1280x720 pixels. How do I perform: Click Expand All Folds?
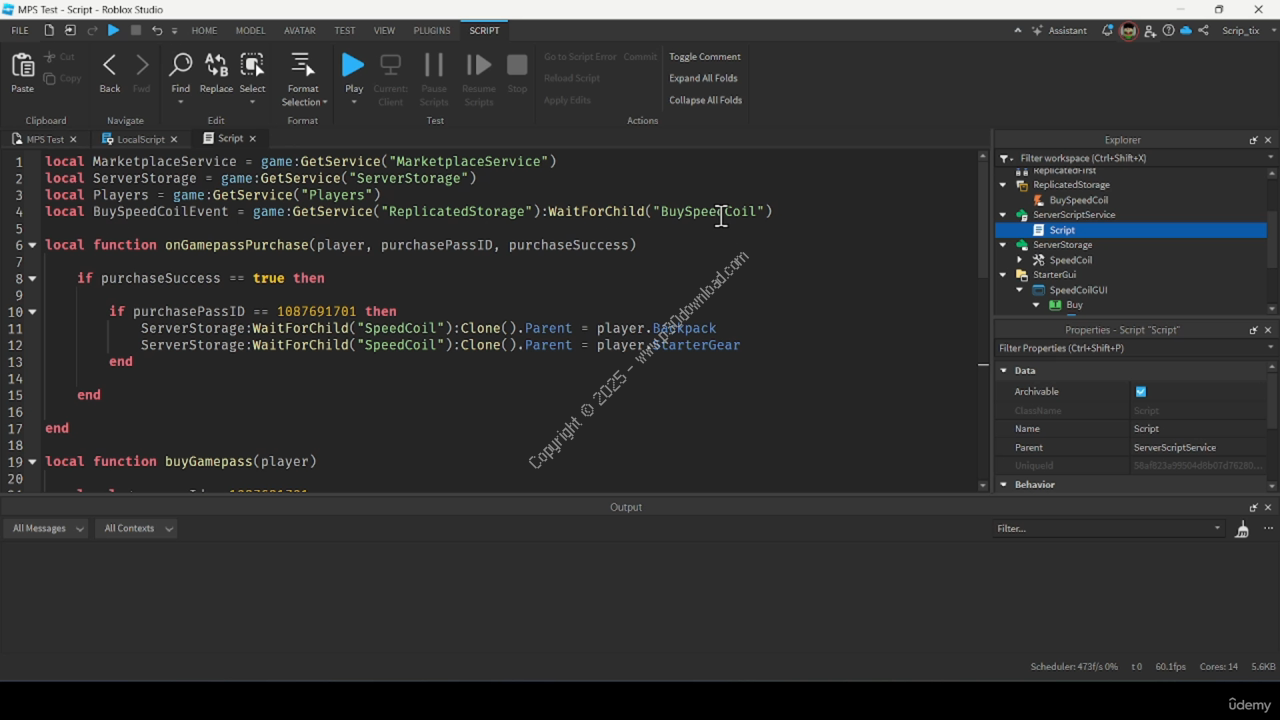click(x=703, y=78)
